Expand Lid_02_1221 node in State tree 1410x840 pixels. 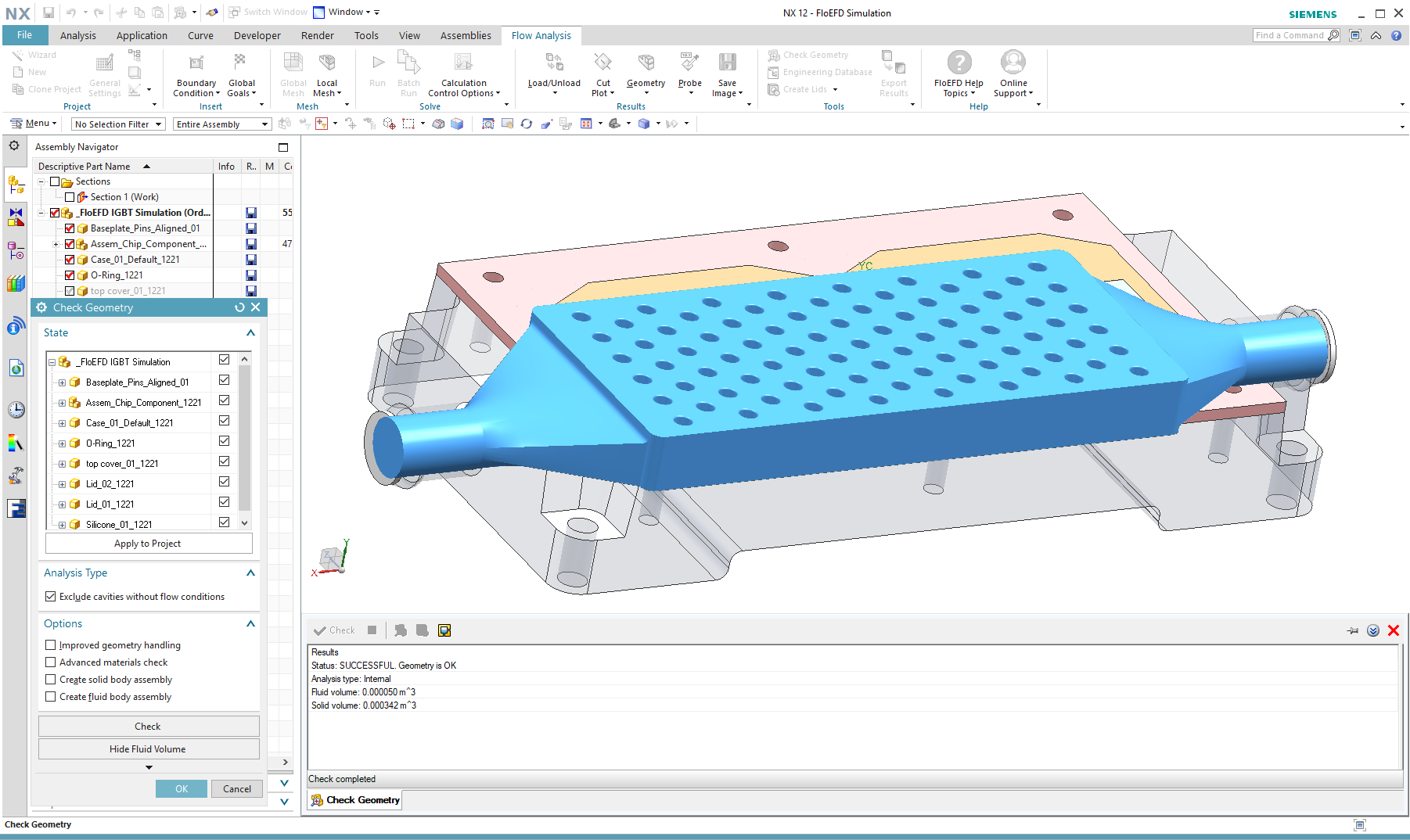[62, 484]
